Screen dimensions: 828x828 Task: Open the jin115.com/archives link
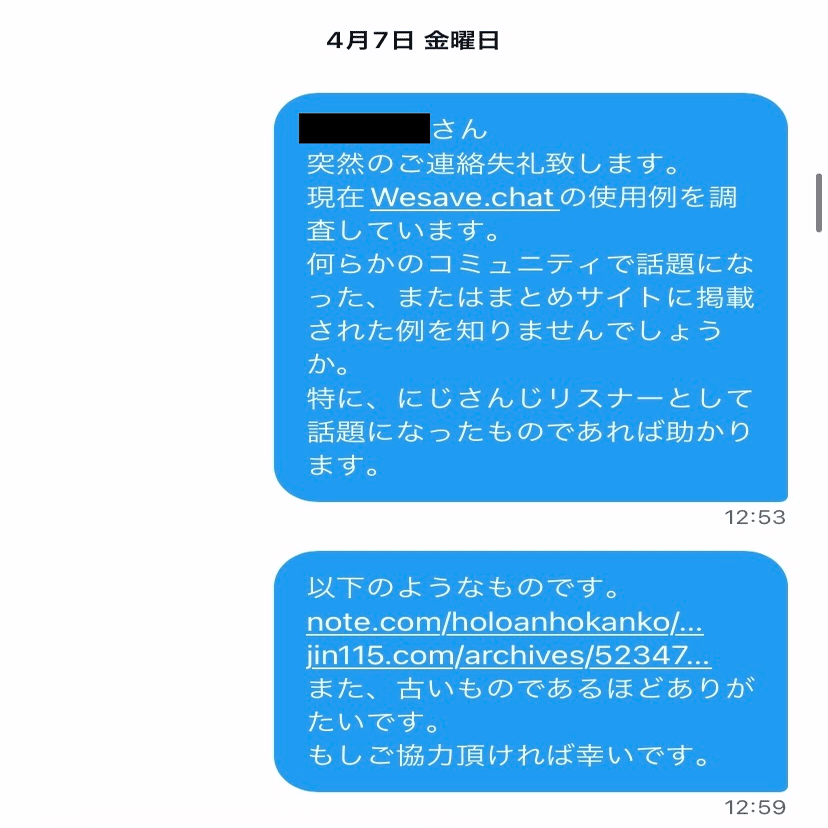pos(509,655)
